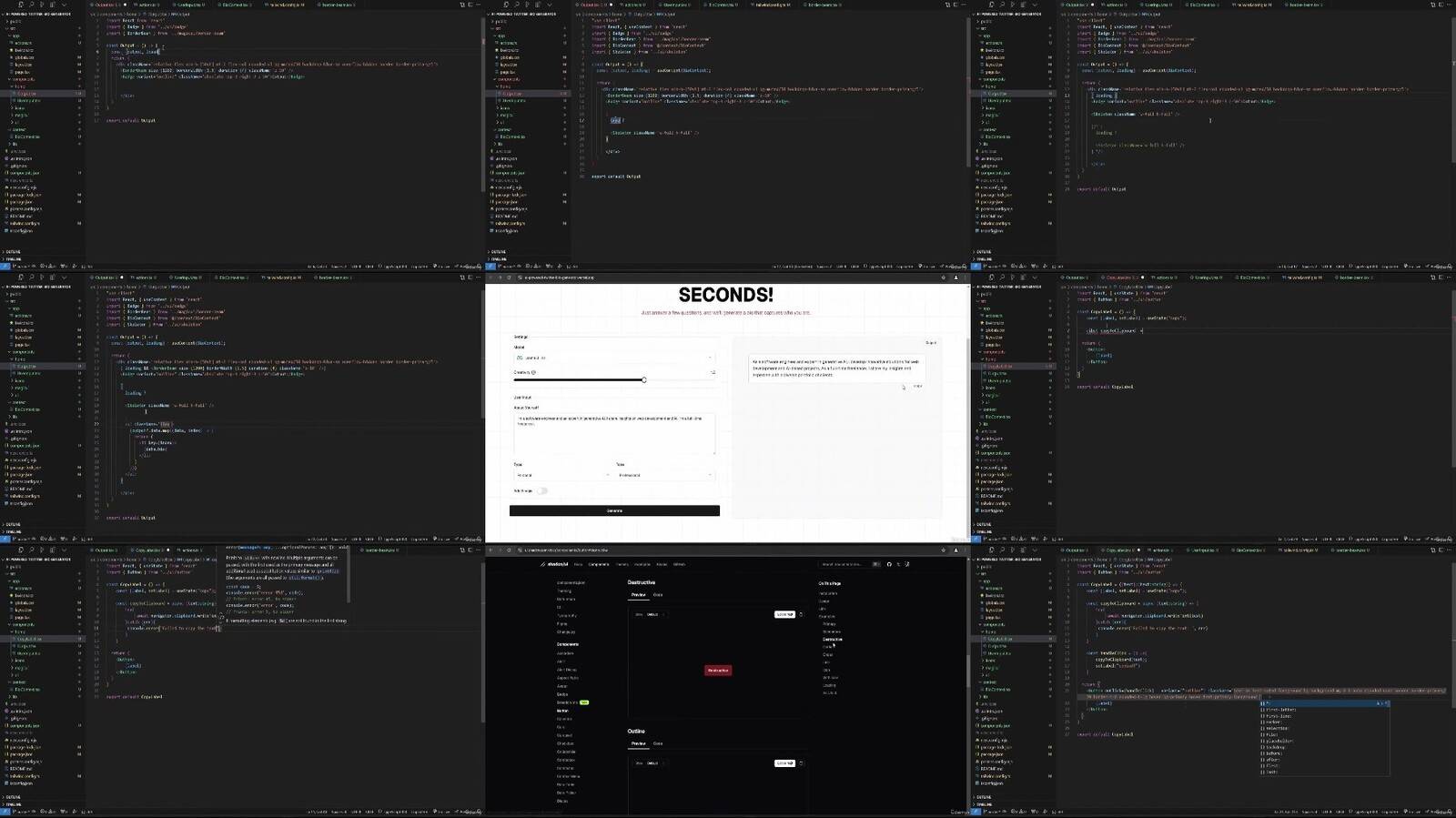Select selection in VS Code autocomplete list
1456x818 pixels.
(x=1325, y=728)
